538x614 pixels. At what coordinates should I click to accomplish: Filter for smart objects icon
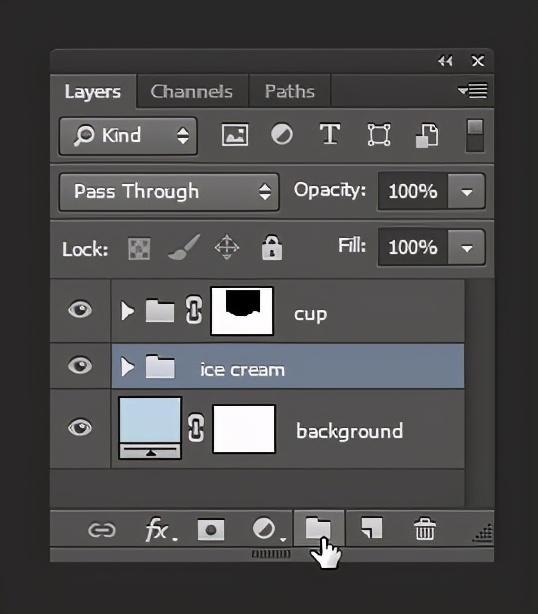click(x=427, y=135)
